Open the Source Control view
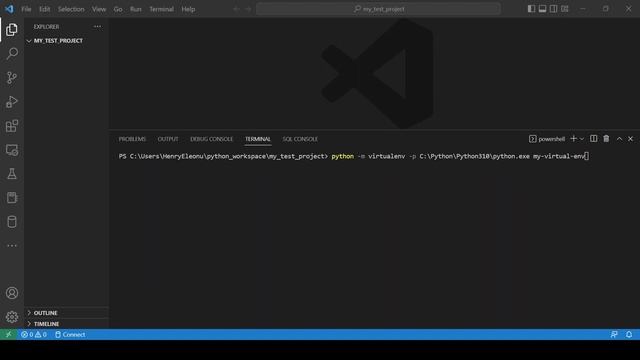 [x=12, y=78]
